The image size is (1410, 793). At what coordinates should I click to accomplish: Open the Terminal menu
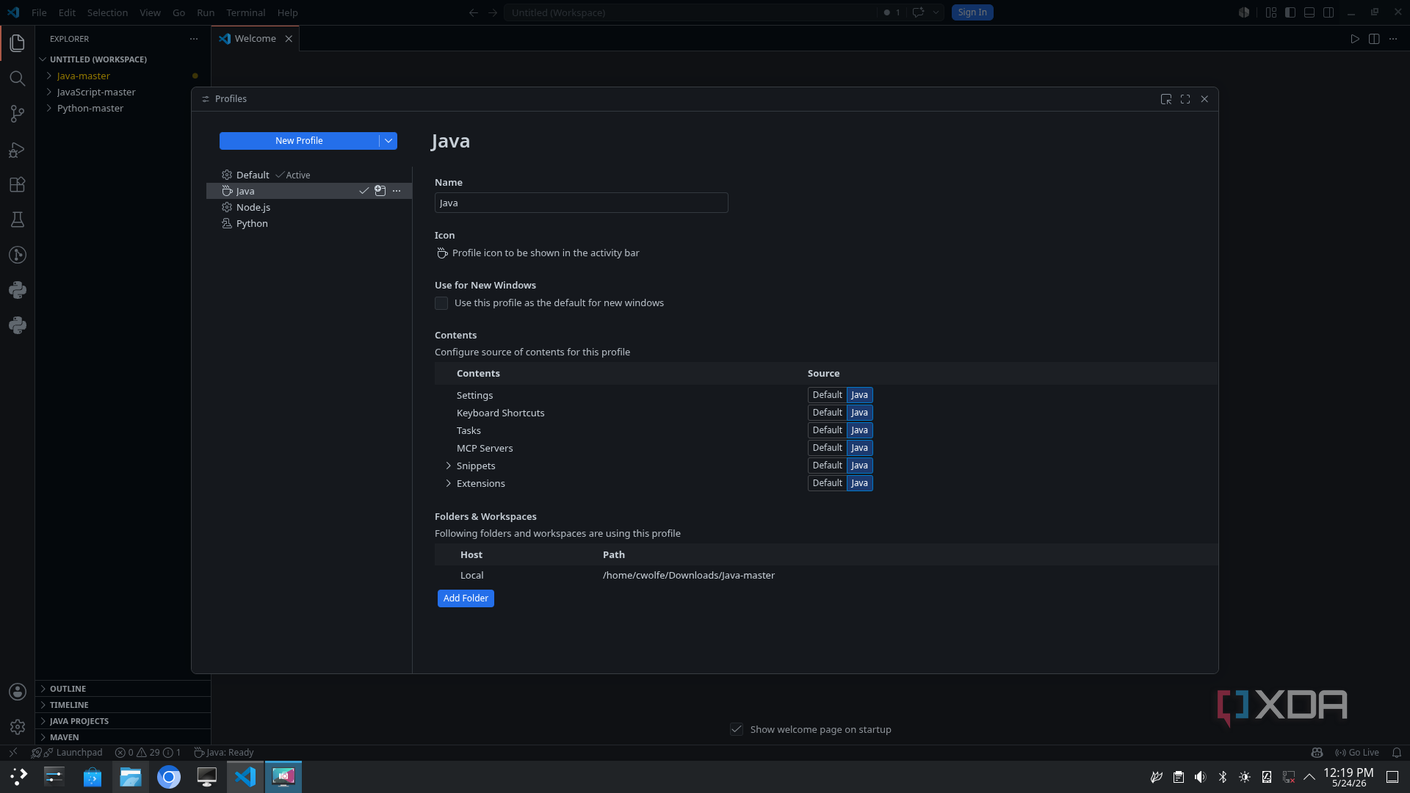point(245,12)
